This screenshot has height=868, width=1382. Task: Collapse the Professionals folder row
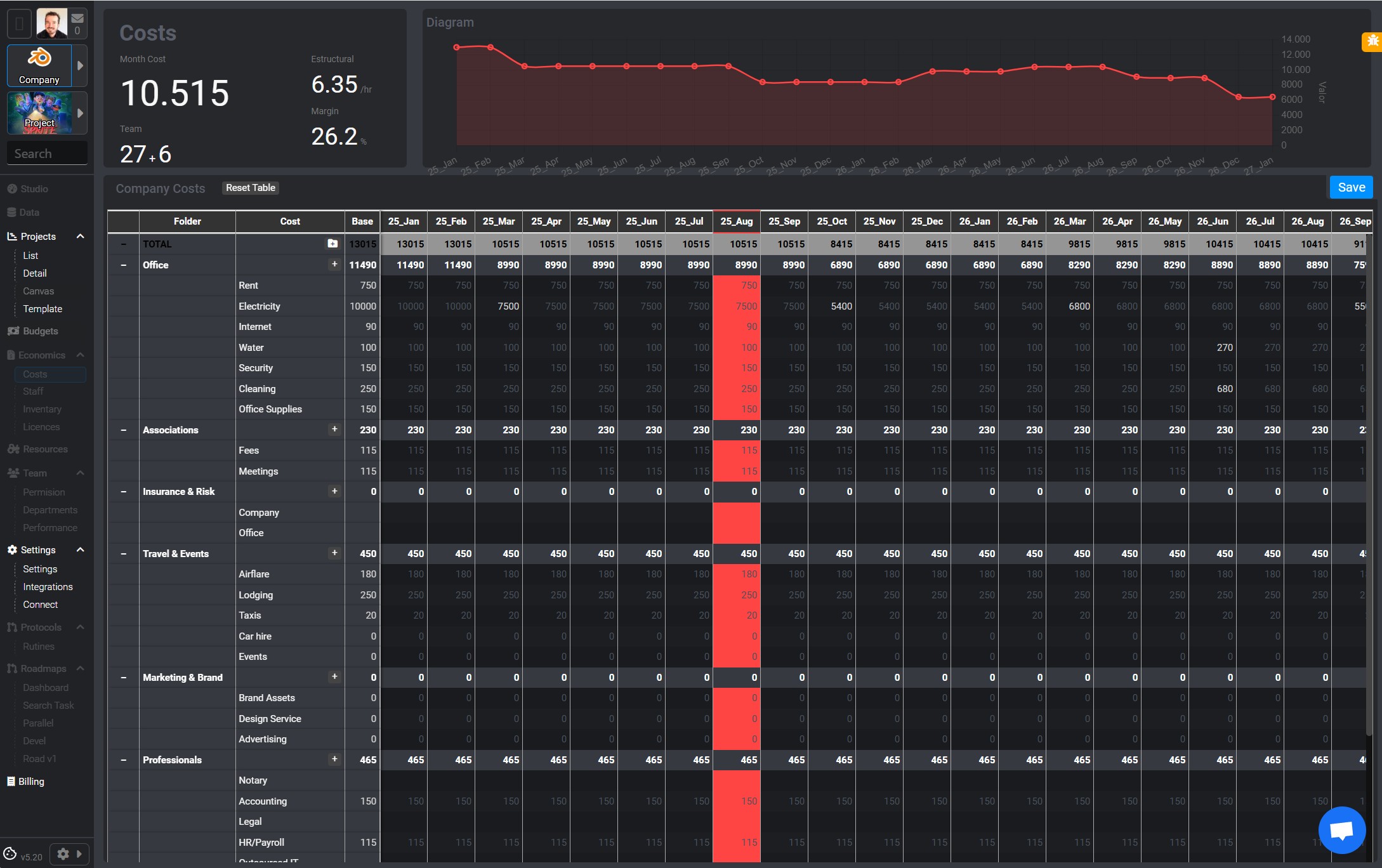[123, 760]
